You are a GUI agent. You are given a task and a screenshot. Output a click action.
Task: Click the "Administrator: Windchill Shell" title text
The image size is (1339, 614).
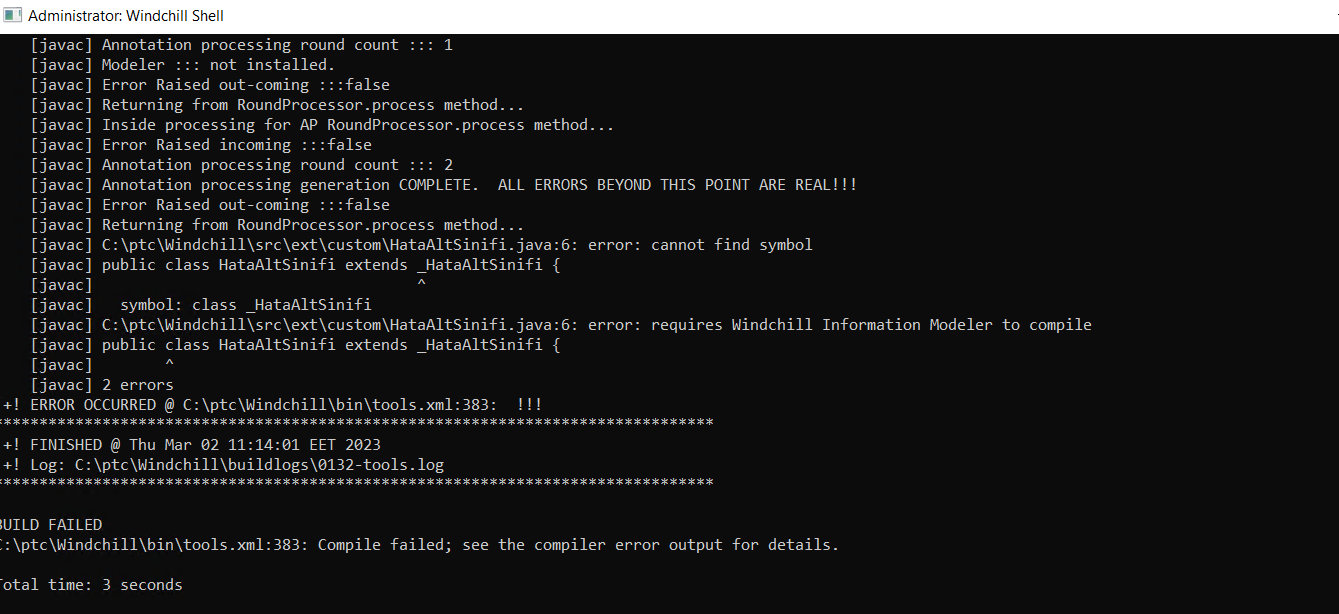(x=126, y=16)
